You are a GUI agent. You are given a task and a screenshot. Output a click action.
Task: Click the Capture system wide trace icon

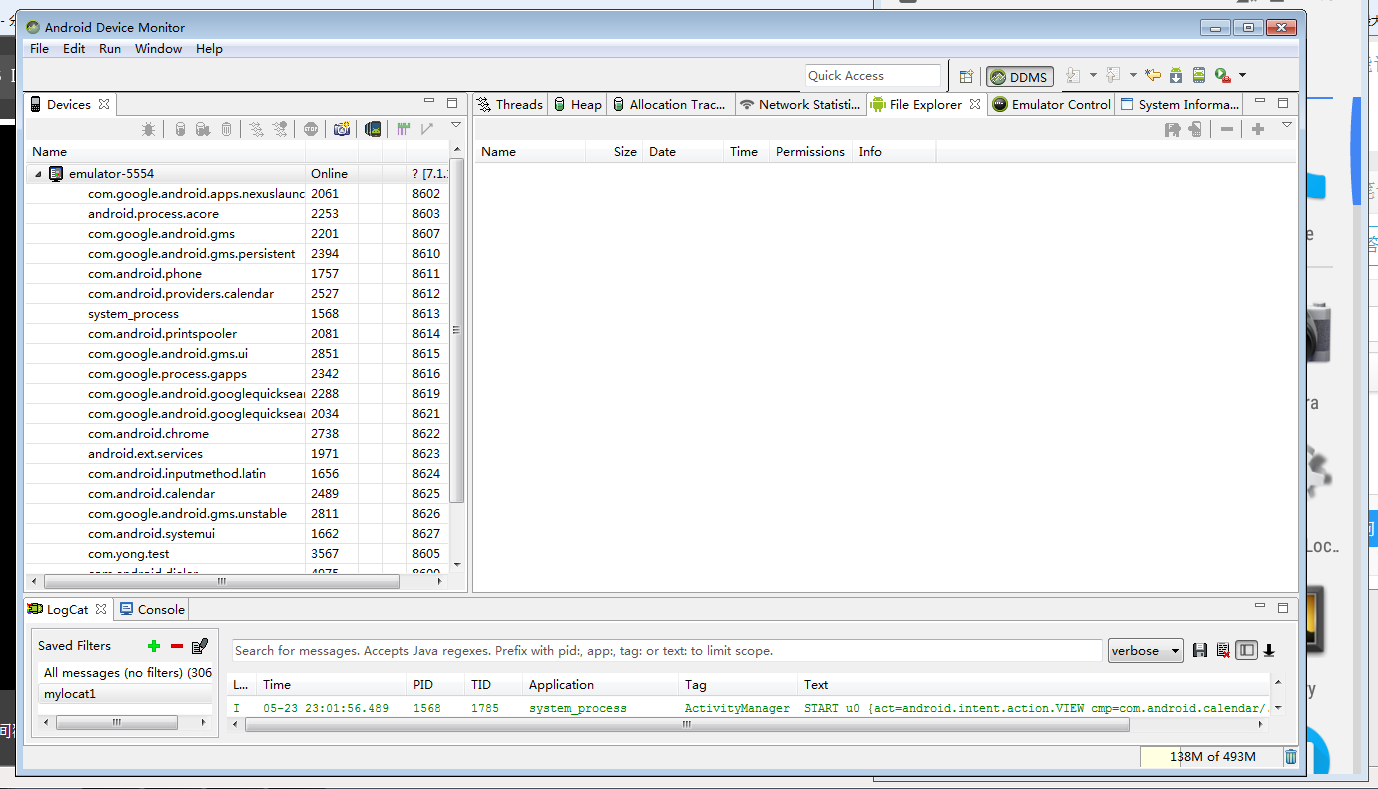[x=404, y=129]
